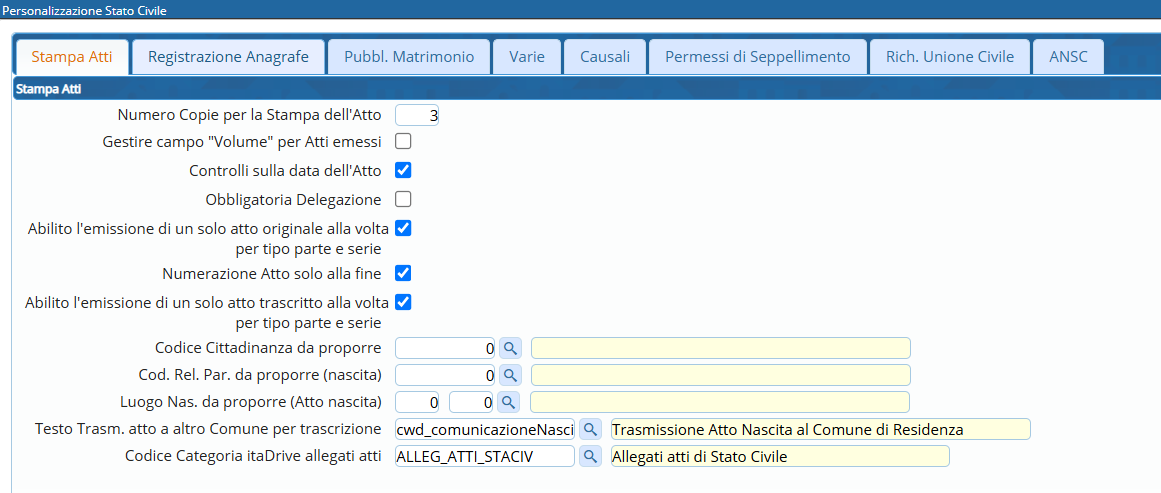Click the Numero Copie input field
The width and height of the screenshot is (1161, 493).
pyautogui.click(x=417, y=116)
